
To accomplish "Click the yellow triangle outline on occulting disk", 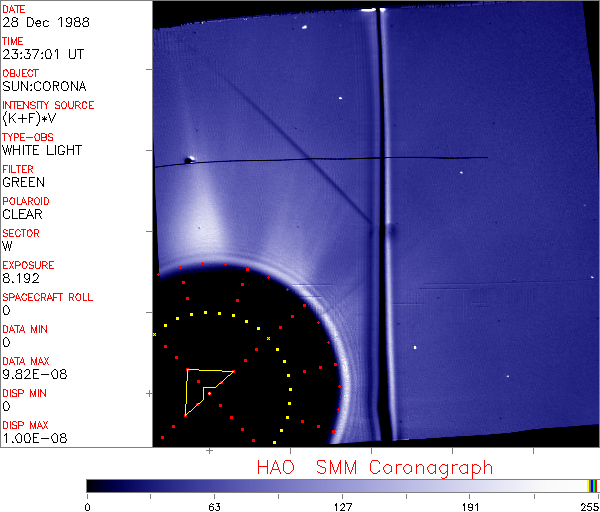I will point(209,393).
